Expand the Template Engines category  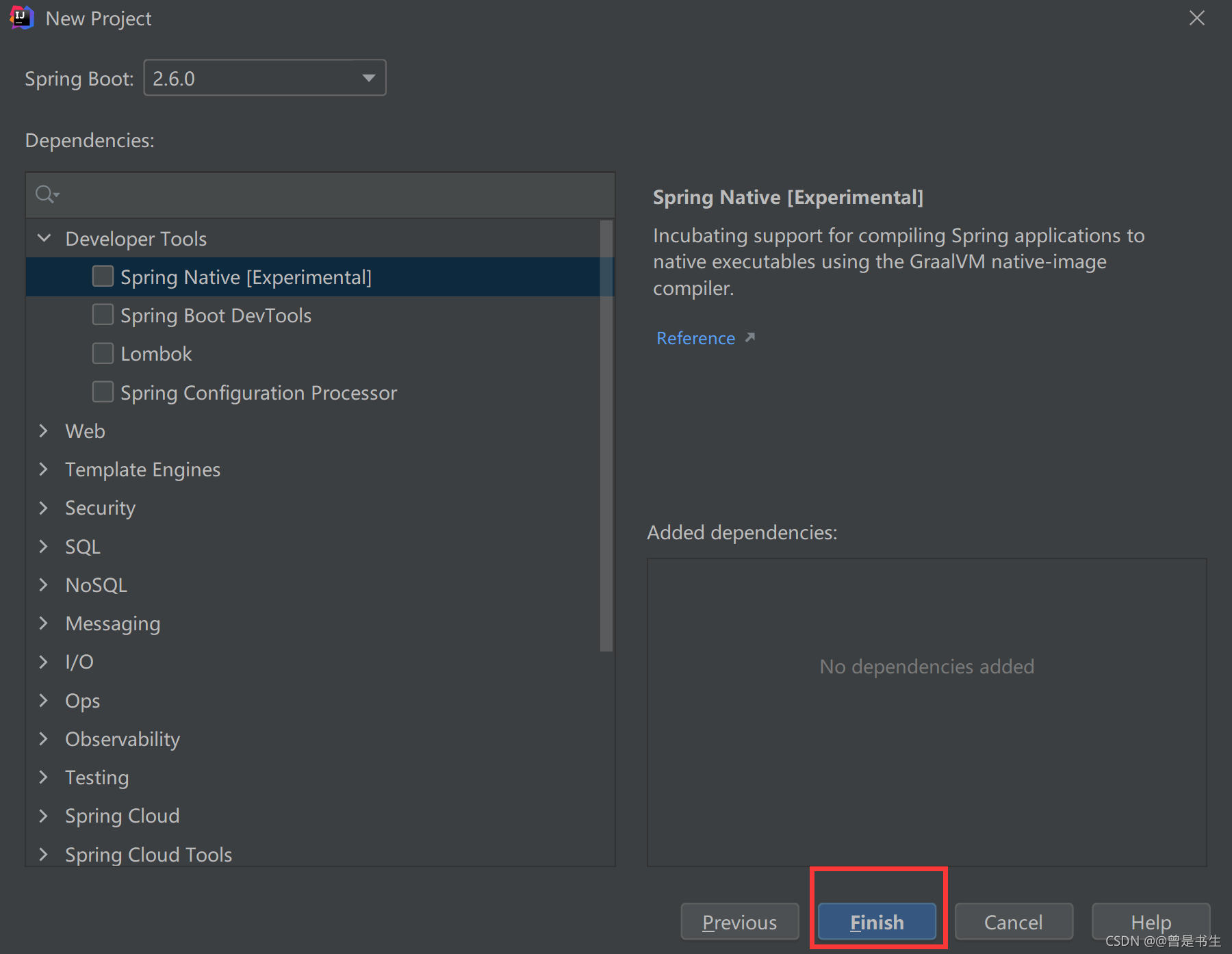[44, 469]
